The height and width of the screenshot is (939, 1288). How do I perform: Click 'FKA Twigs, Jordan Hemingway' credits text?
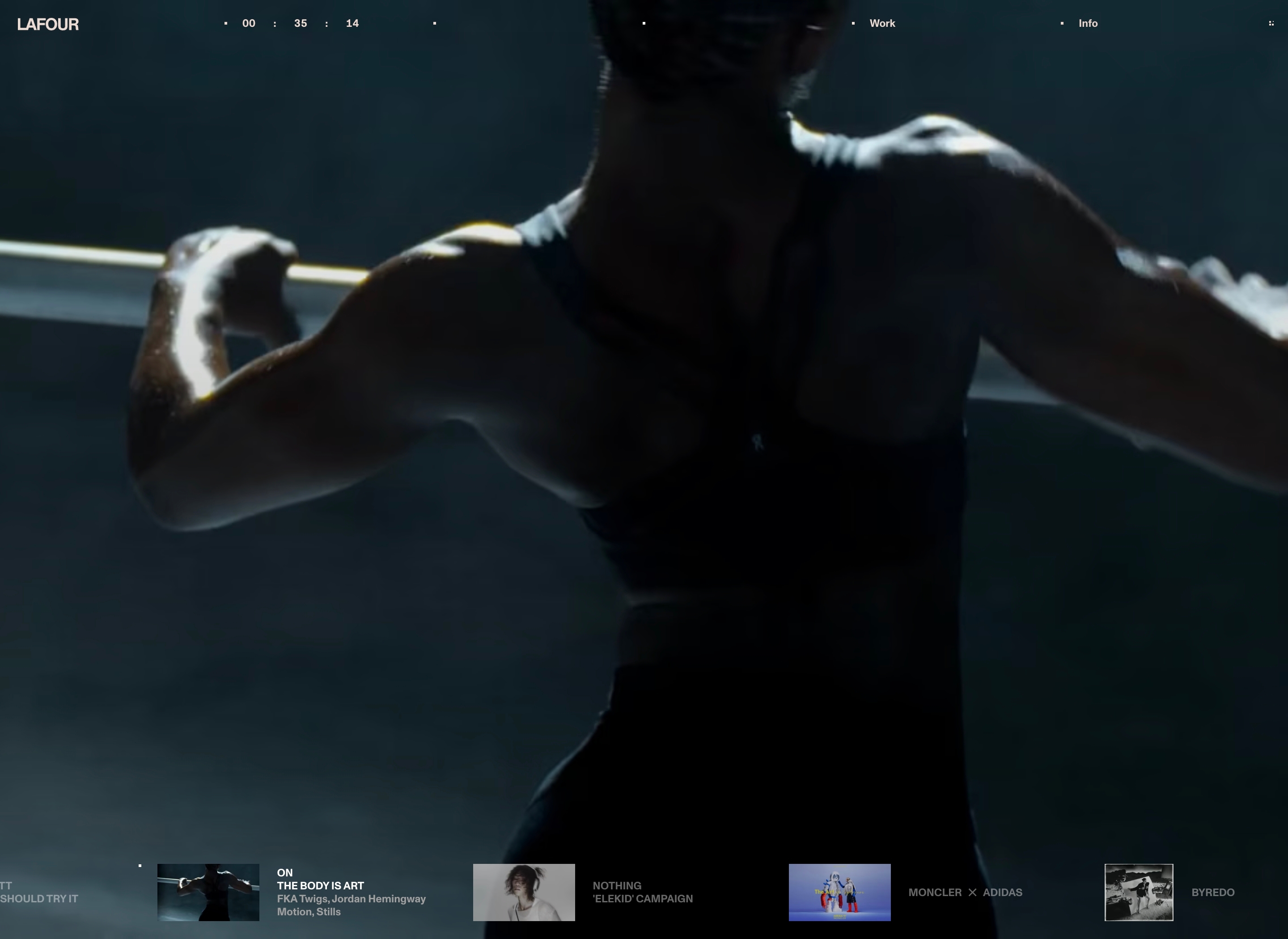pos(351,899)
